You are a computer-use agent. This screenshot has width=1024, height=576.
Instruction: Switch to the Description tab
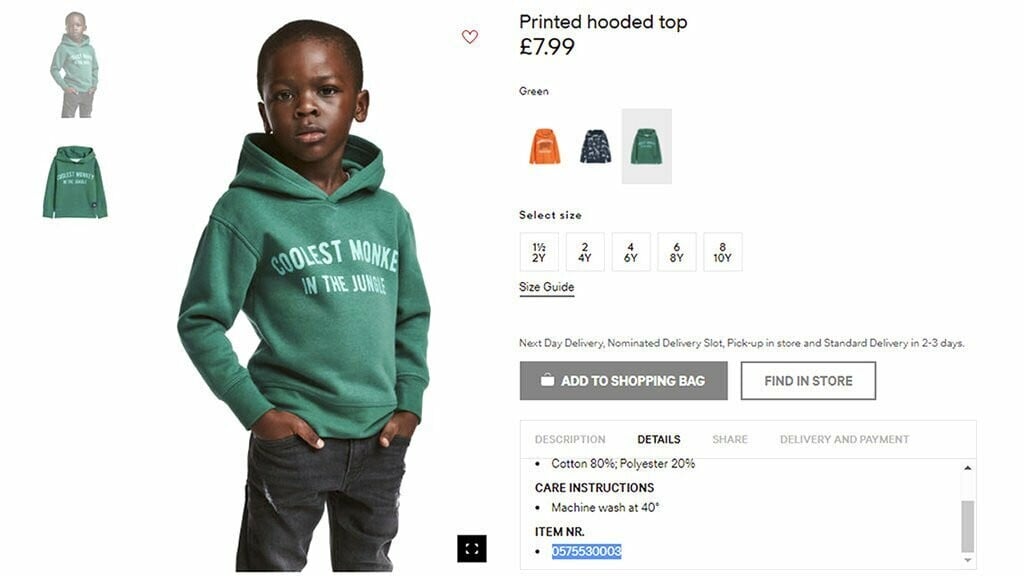(570, 440)
